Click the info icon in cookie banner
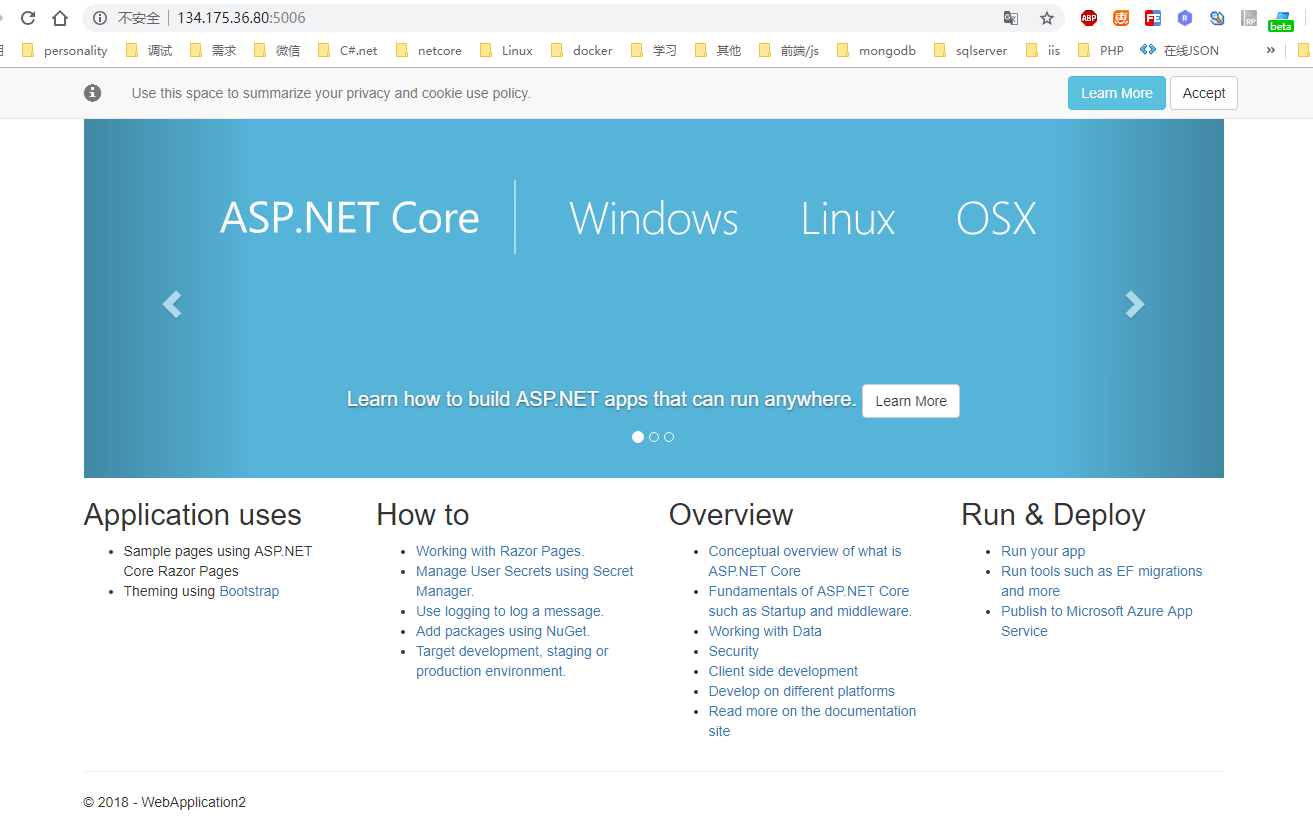This screenshot has height=823, width=1313. (x=93, y=93)
